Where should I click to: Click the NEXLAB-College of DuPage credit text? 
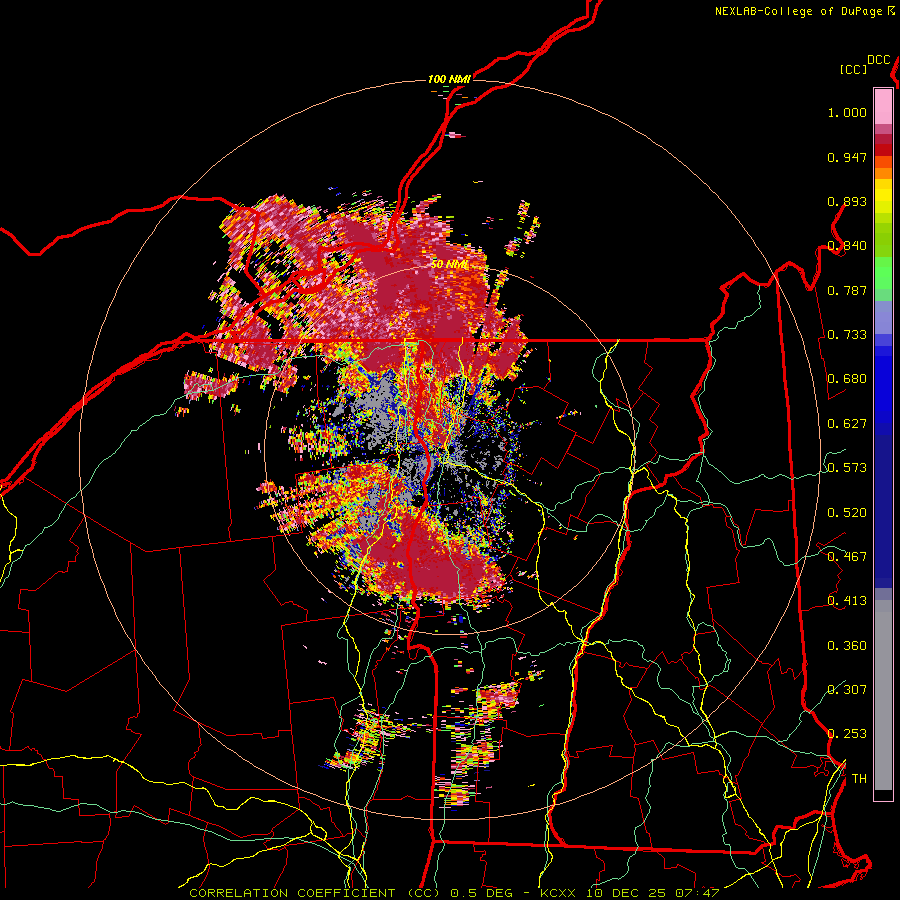pos(799,11)
